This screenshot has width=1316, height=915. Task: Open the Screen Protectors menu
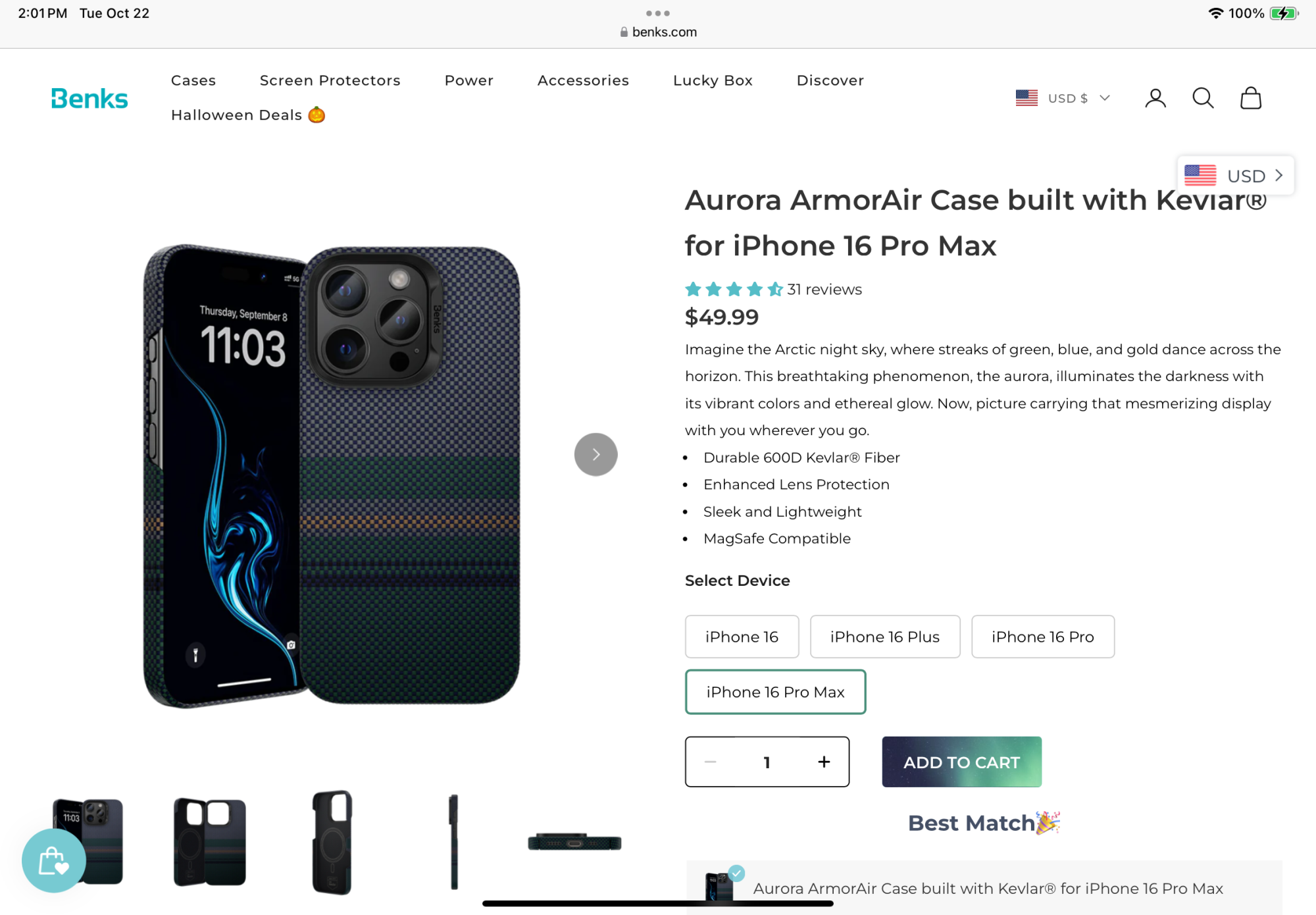330,80
